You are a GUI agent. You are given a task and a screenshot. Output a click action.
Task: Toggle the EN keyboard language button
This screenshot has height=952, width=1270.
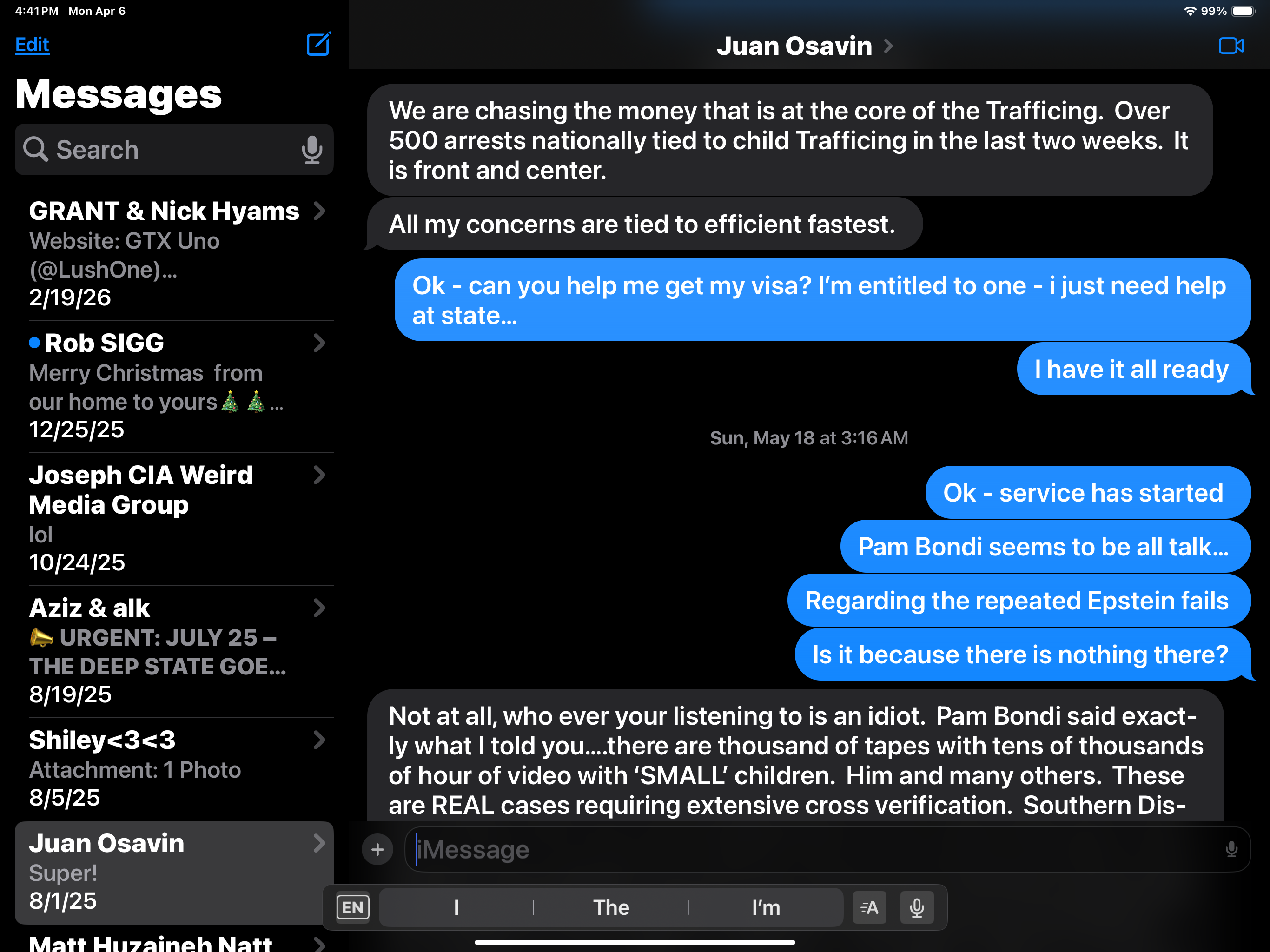coord(352,908)
